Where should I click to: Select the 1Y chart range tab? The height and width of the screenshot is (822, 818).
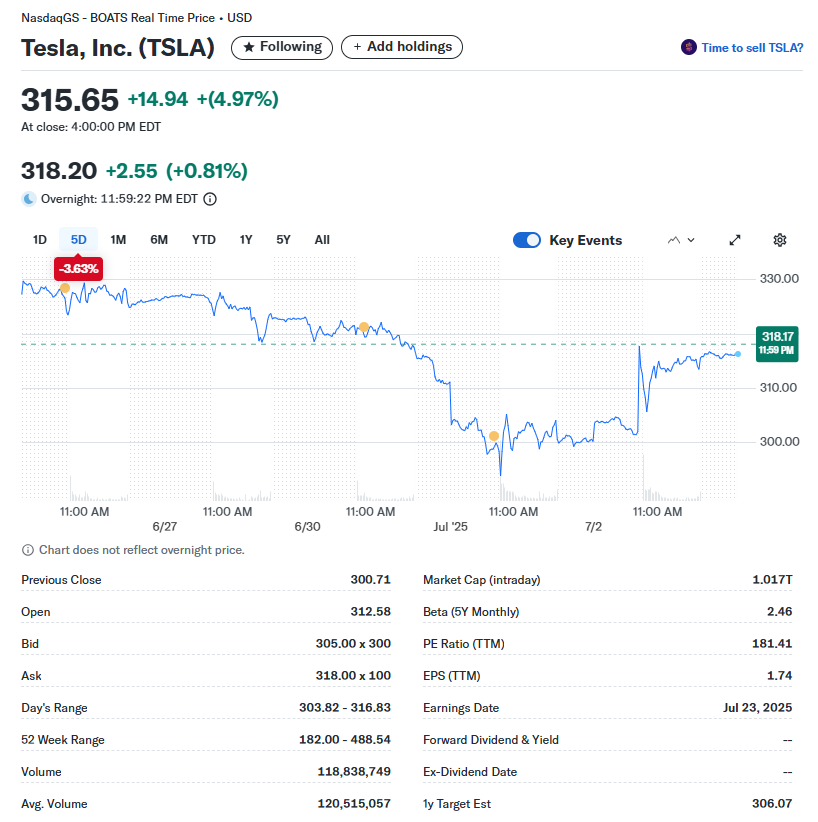click(246, 240)
